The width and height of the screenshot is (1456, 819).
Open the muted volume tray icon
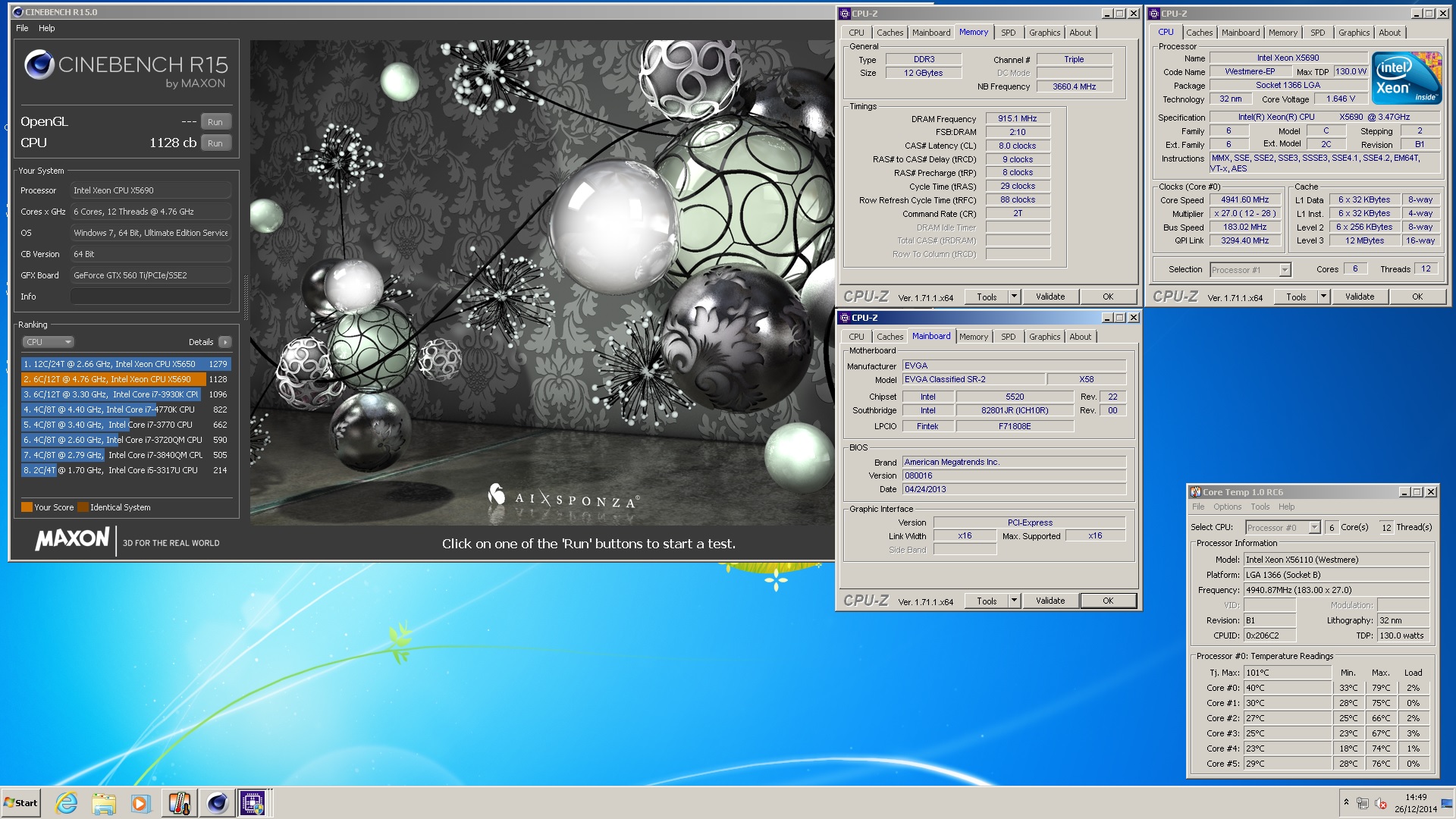coord(1381,803)
